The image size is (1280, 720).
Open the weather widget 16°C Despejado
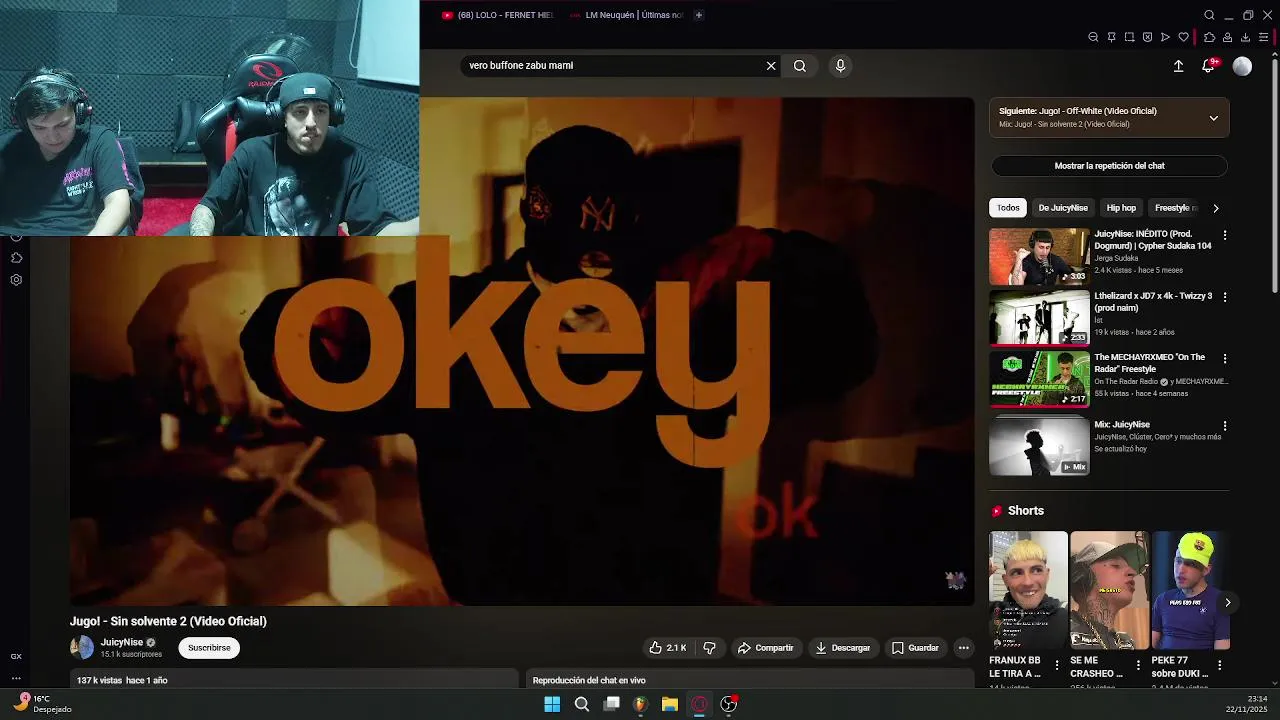43,704
